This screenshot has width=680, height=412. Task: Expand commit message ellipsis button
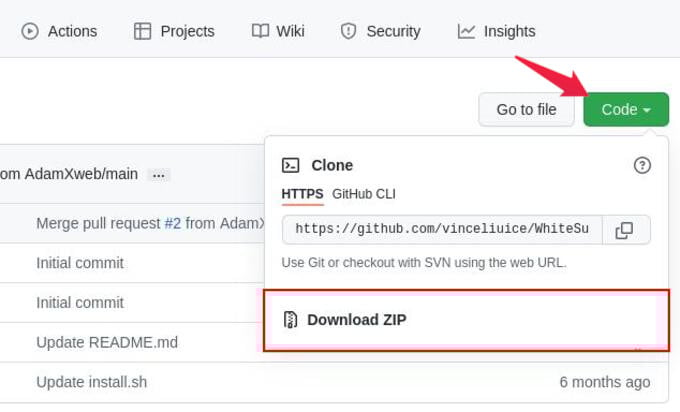158,175
